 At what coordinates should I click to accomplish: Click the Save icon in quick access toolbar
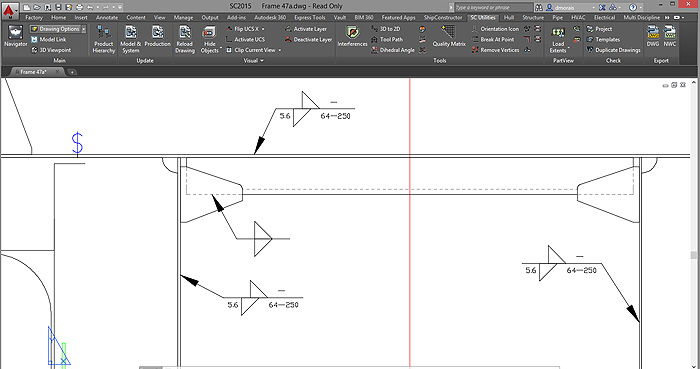pos(58,8)
